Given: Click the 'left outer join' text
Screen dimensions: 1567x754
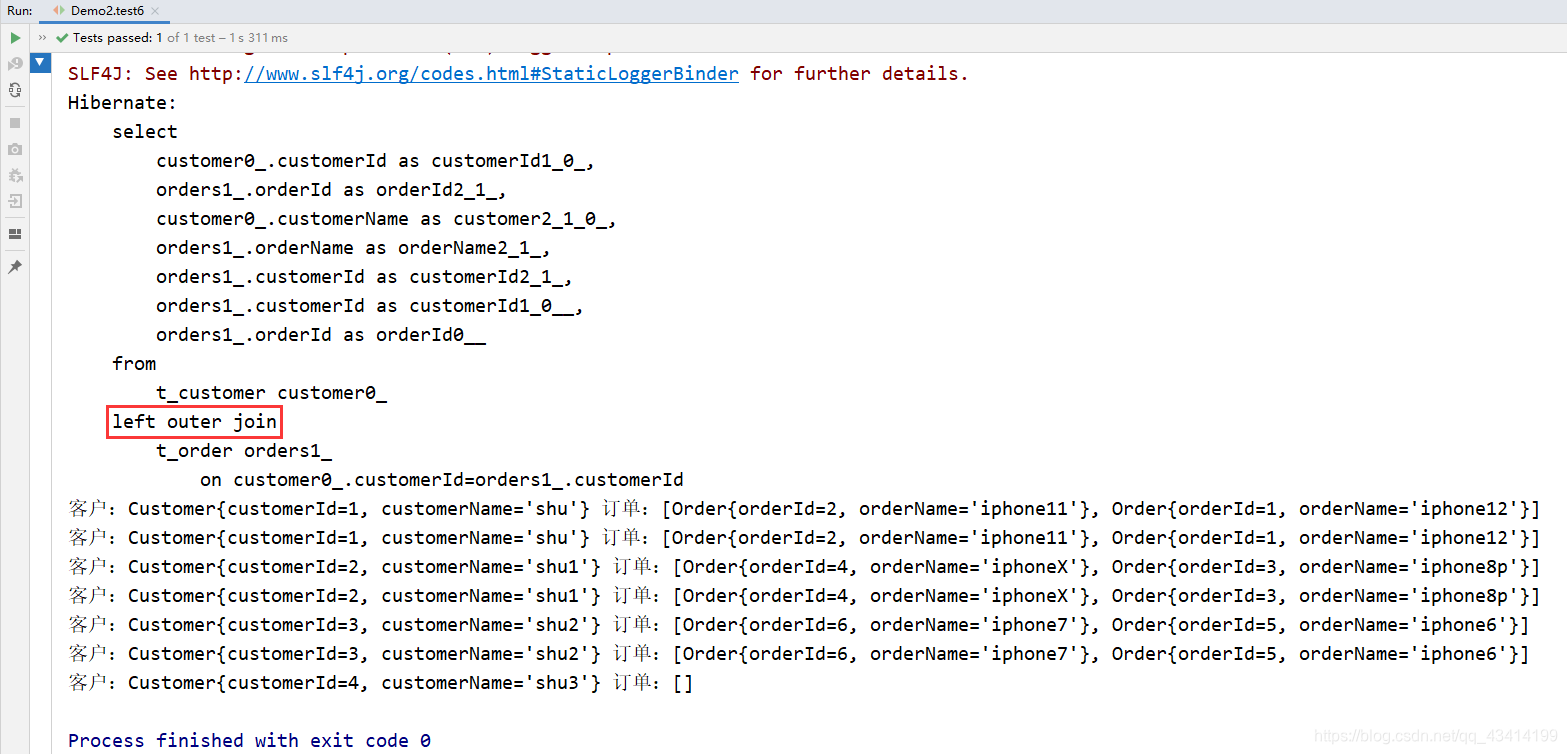Looking at the screenshot, I should [x=195, y=422].
